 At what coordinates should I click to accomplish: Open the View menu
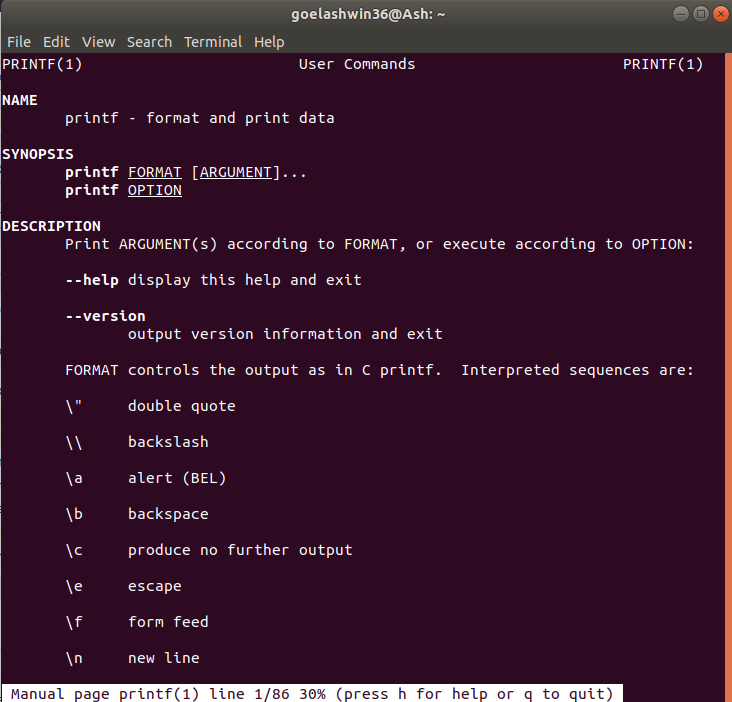click(x=98, y=42)
